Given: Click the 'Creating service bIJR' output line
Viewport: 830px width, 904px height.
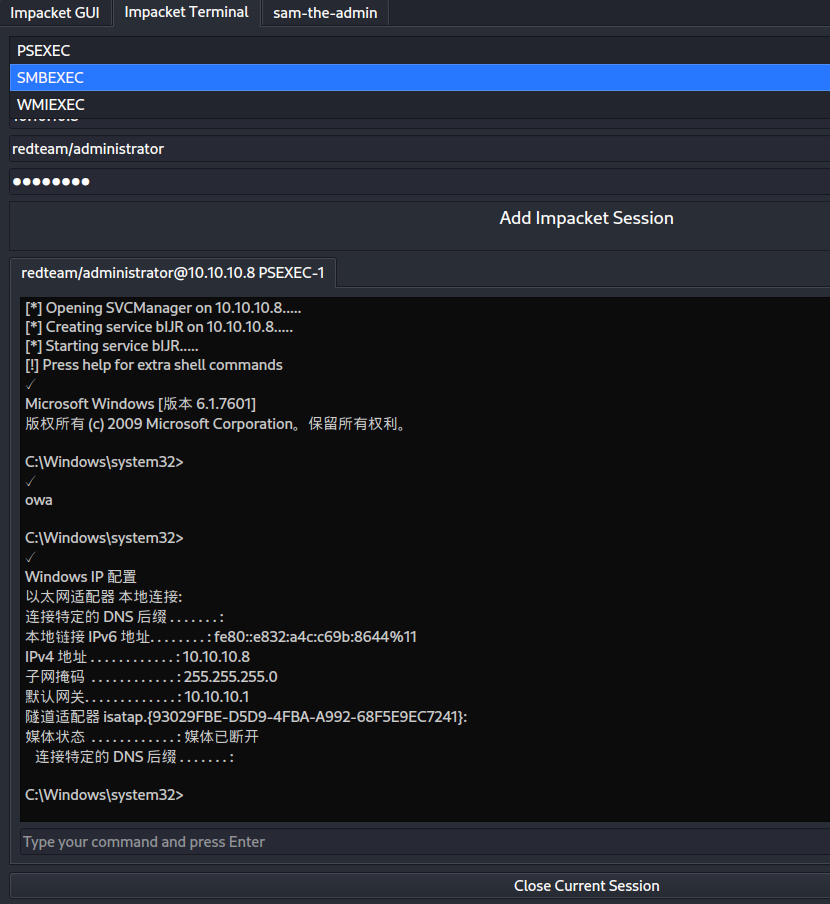Looking at the screenshot, I should pos(159,327).
